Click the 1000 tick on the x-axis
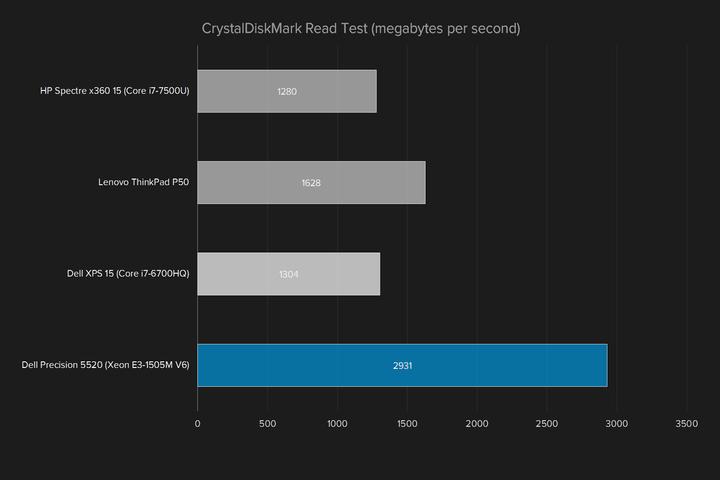The height and width of the screenshot is (480, 720). coord(337,423)
